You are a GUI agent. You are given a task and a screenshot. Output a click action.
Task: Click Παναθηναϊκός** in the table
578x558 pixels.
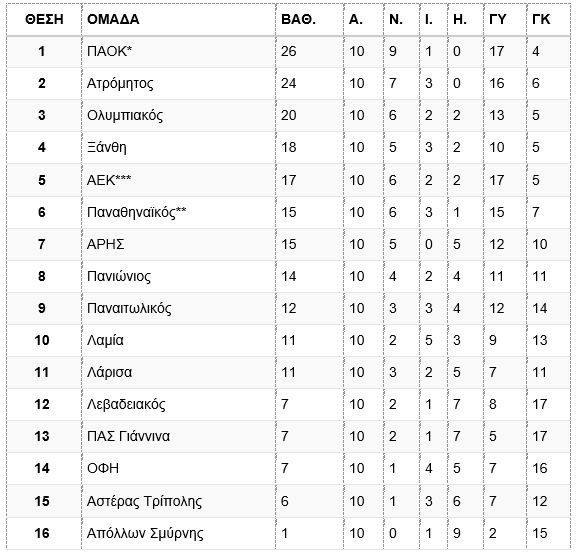137,212
